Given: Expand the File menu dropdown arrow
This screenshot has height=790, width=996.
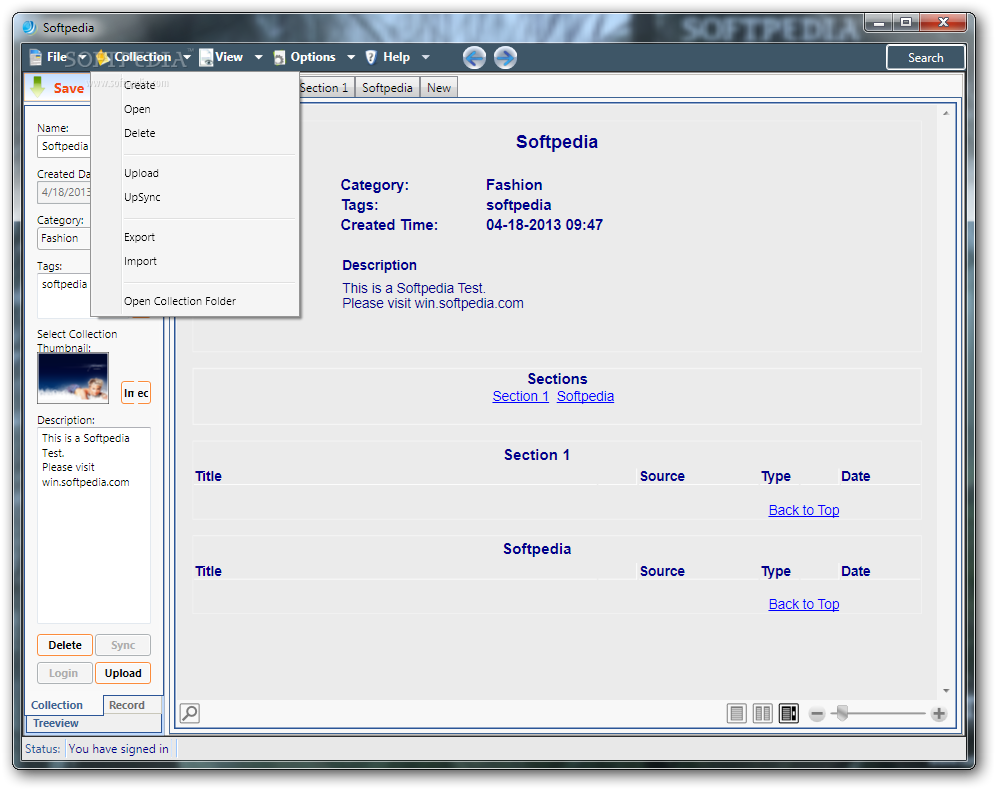Looking at the screenshot, I should 83,57.
